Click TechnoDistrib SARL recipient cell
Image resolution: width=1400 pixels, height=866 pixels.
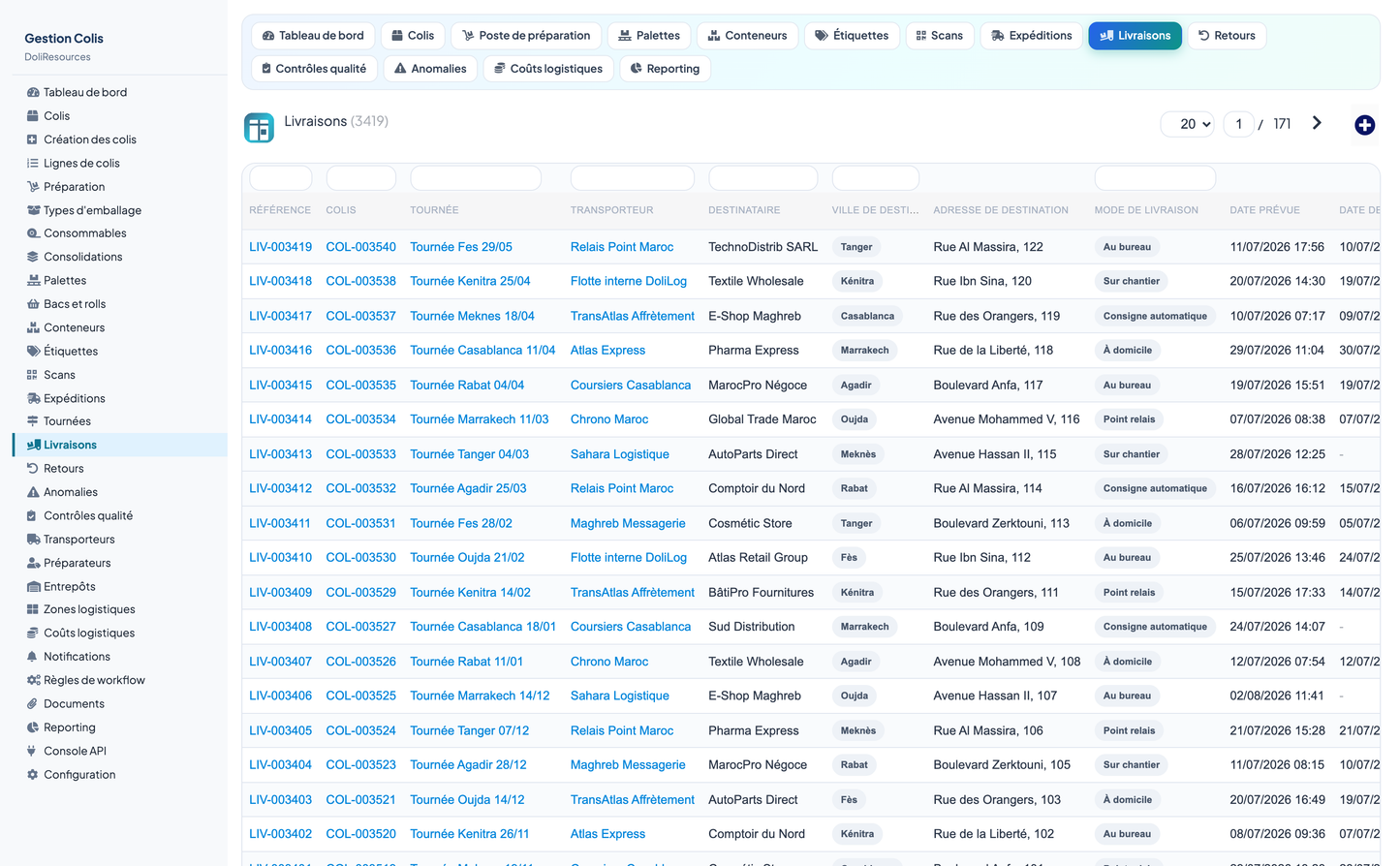(x=762, y=247)
